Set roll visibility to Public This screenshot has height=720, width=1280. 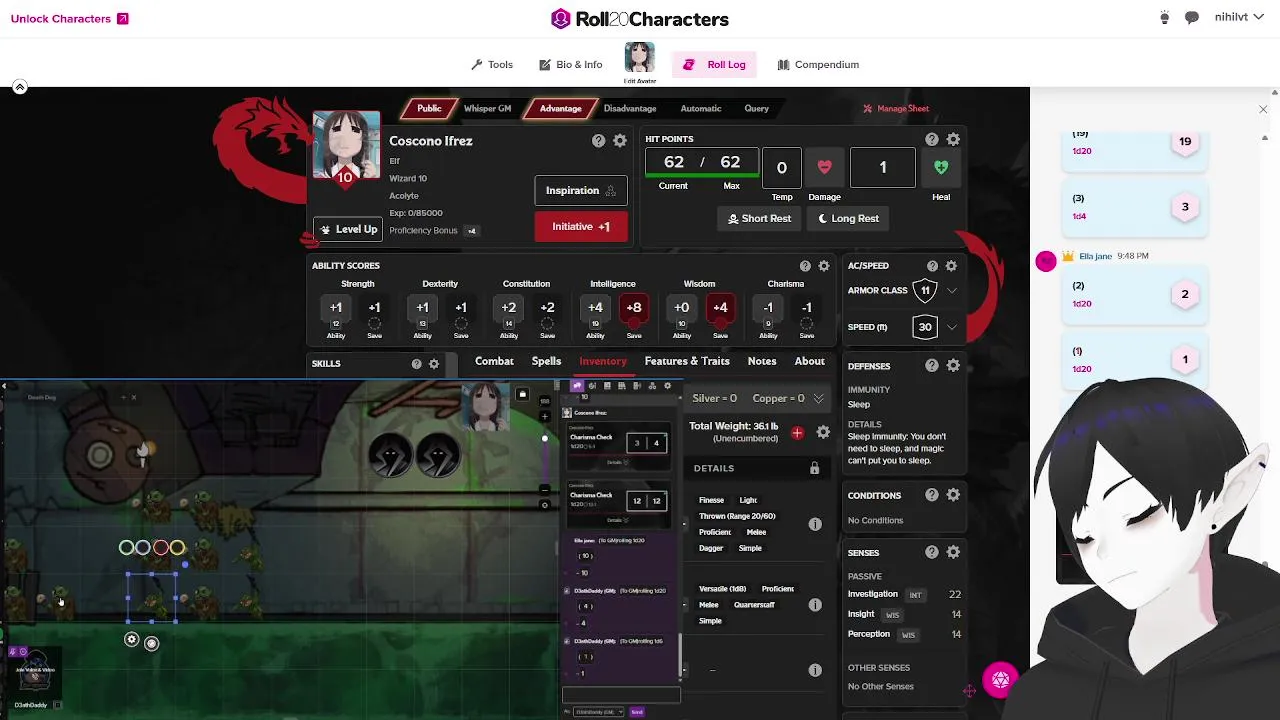429,108
